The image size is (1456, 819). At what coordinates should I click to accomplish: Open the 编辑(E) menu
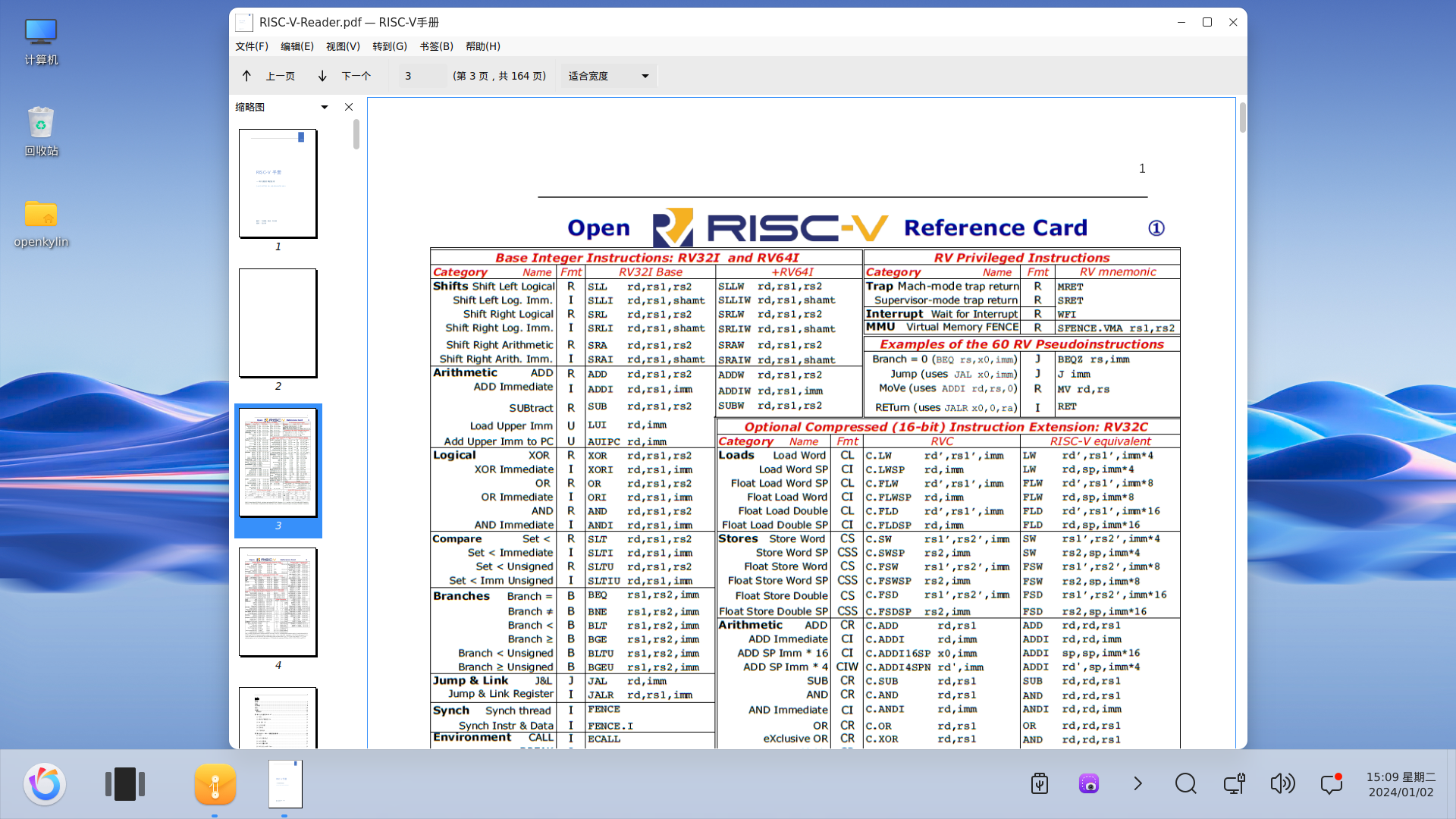point(297,46)
